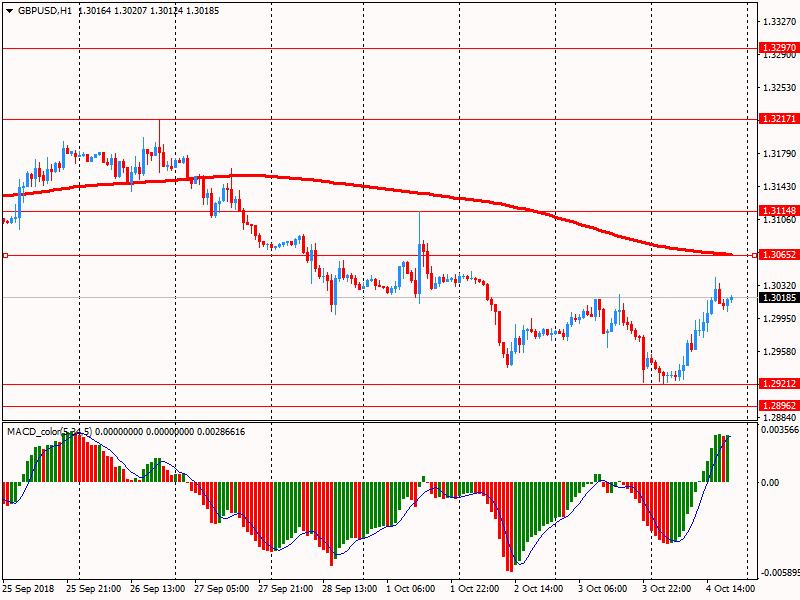
Task: Click the 28 Sep 13:00 time label
Action: tap(350, 588)
